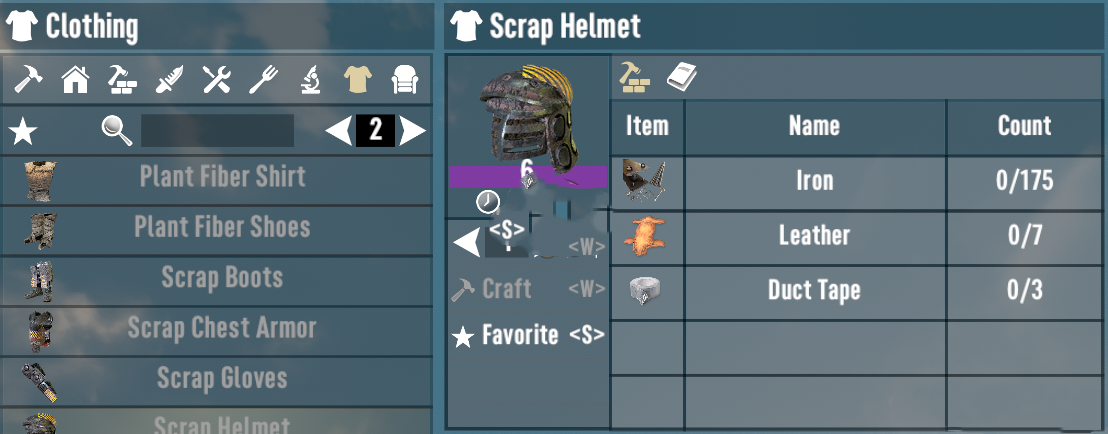Click the purple quality level bar

click(x=528, y=176)
